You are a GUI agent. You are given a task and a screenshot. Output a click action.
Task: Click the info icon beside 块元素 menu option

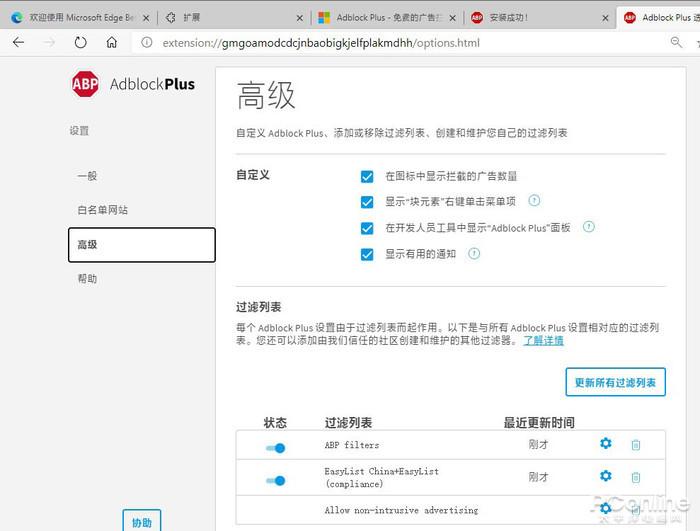click(x=534, y=201)
